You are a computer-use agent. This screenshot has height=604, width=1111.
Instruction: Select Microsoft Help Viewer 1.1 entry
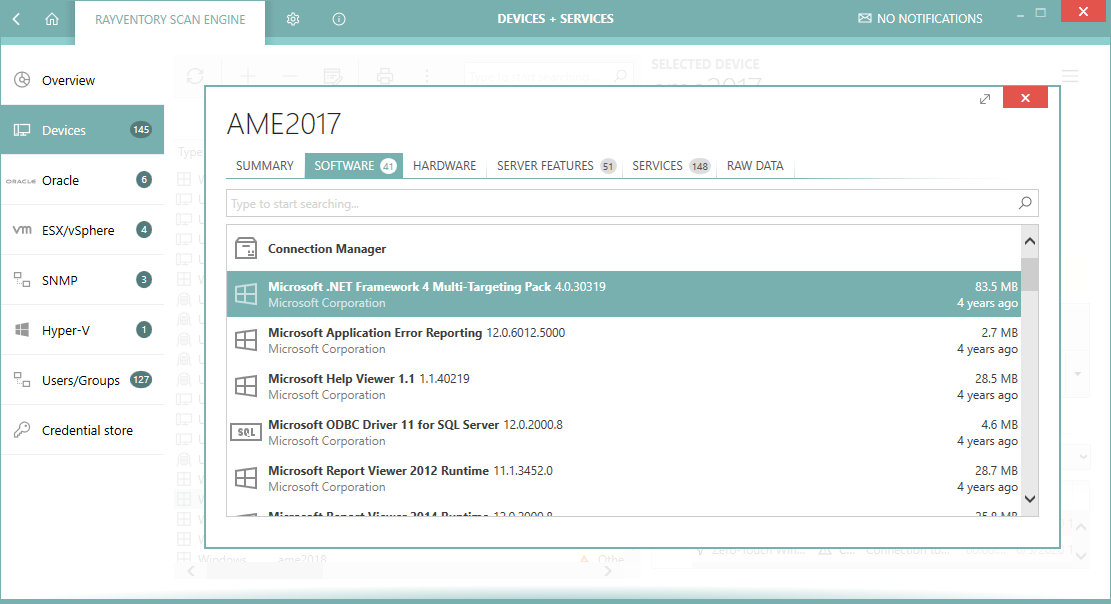click(620, 386)
